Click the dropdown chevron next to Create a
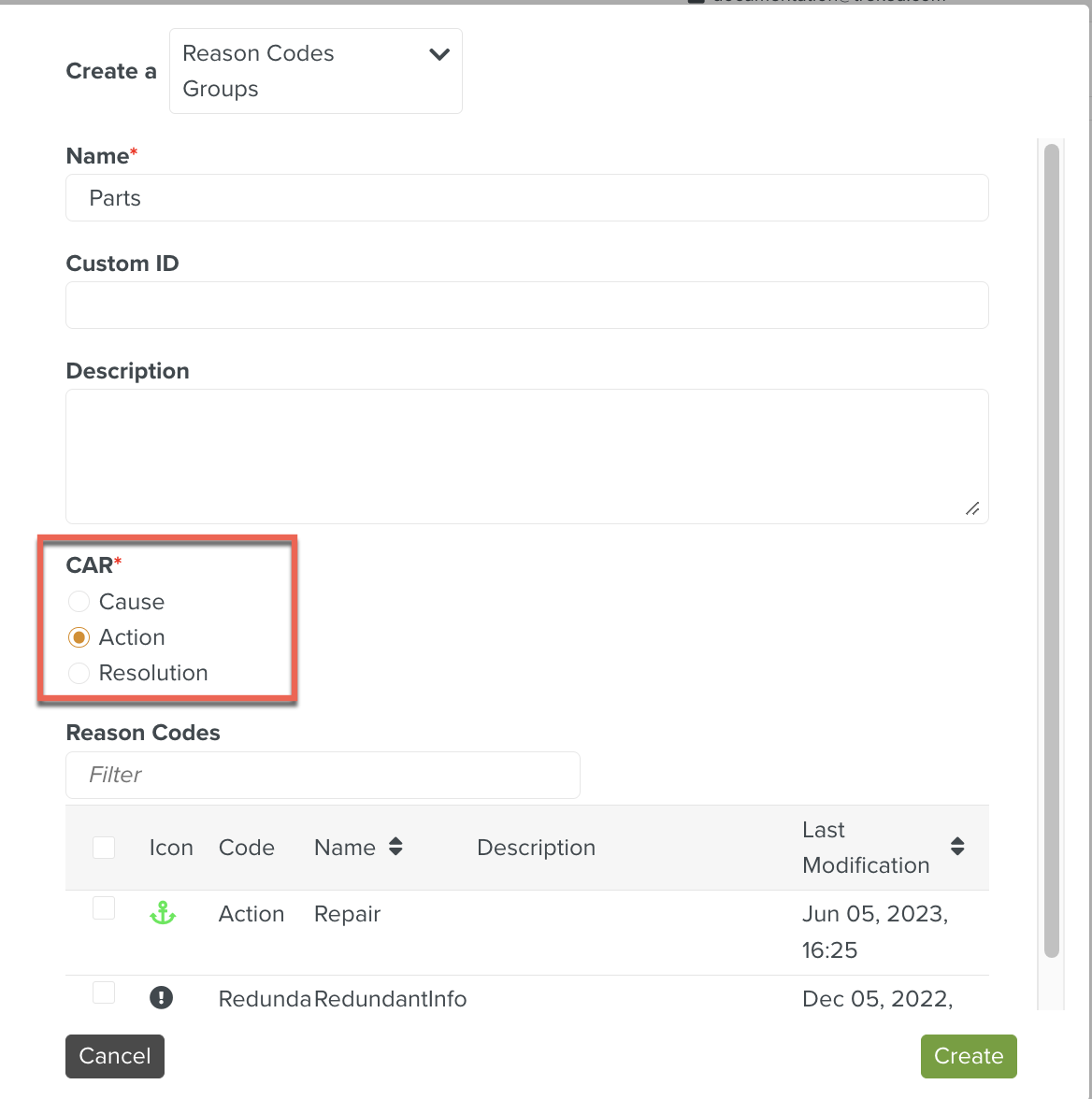This screenshot has height=1099, width=1092. 439,54
